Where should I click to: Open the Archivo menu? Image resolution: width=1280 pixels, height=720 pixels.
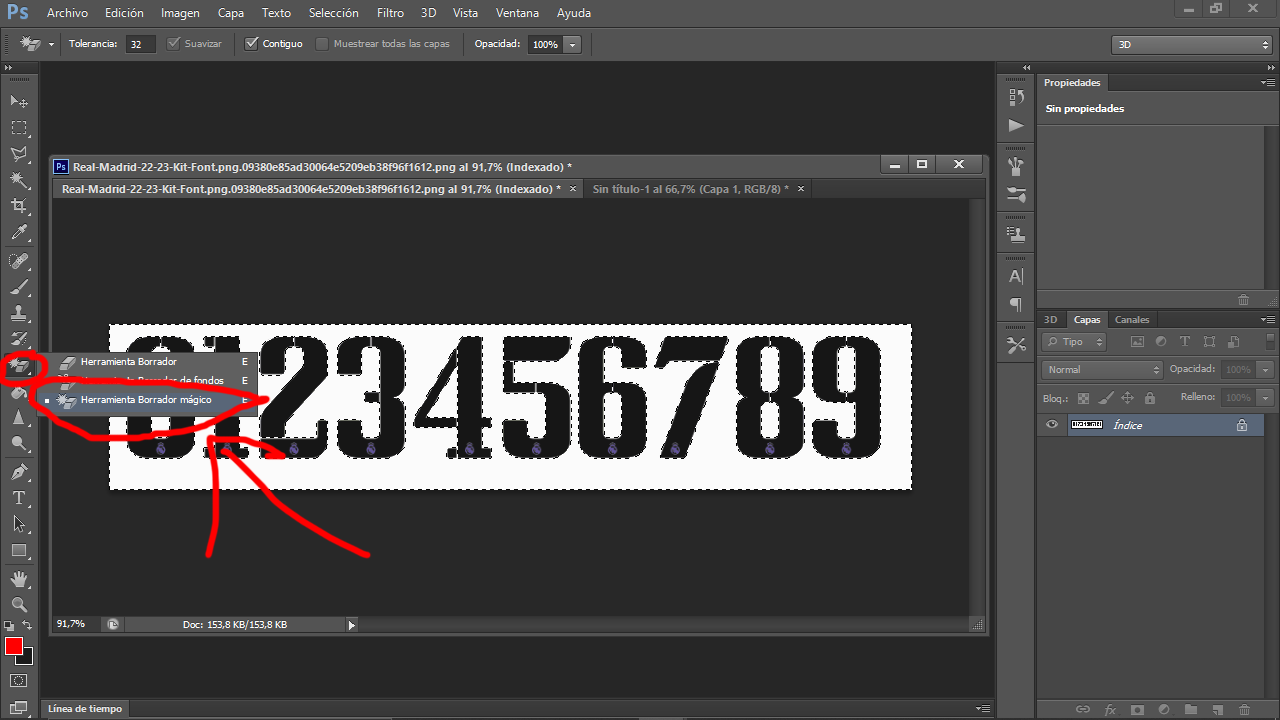point(67,13)
